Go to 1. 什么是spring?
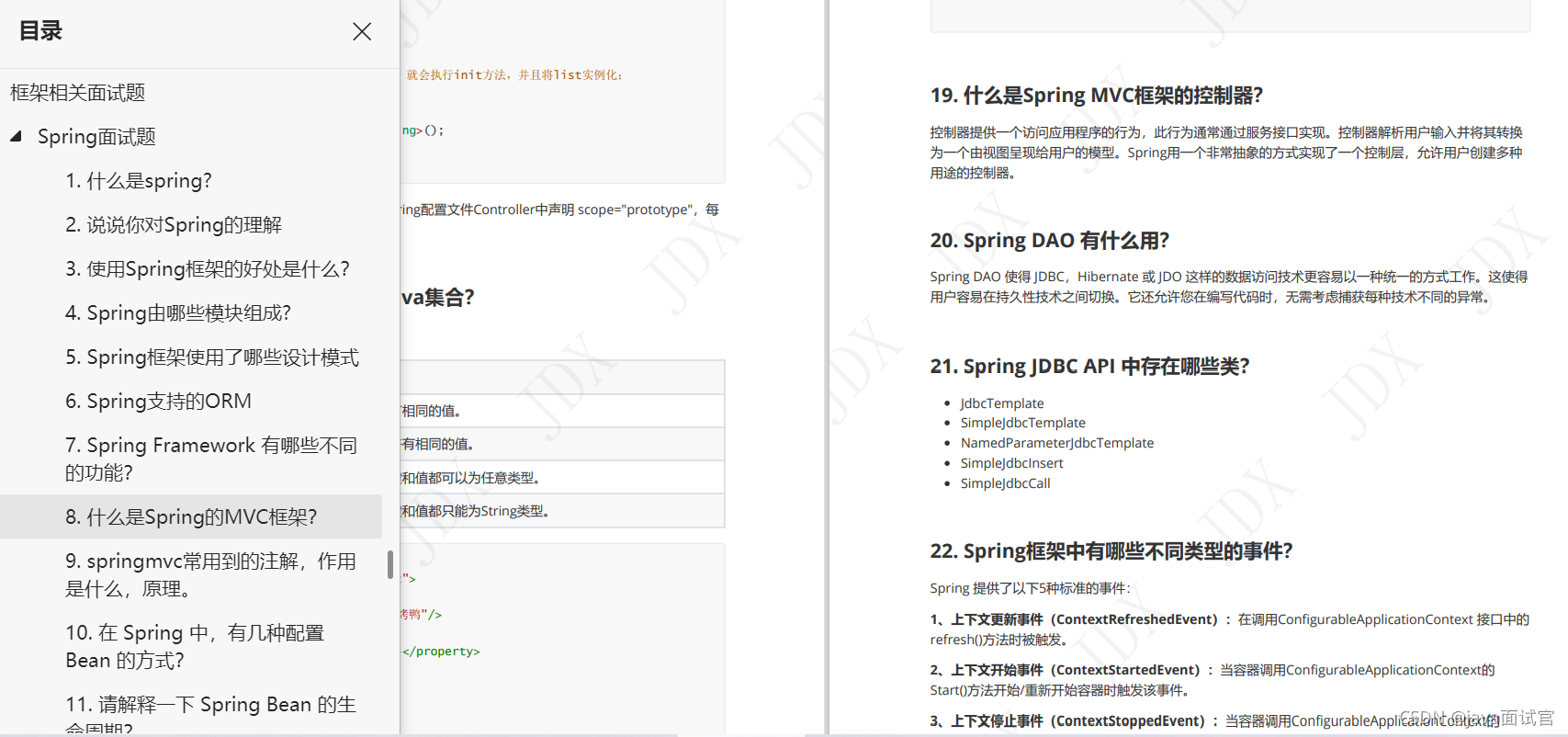Viewport: 1568px width, 737px height. coord(139,181)
